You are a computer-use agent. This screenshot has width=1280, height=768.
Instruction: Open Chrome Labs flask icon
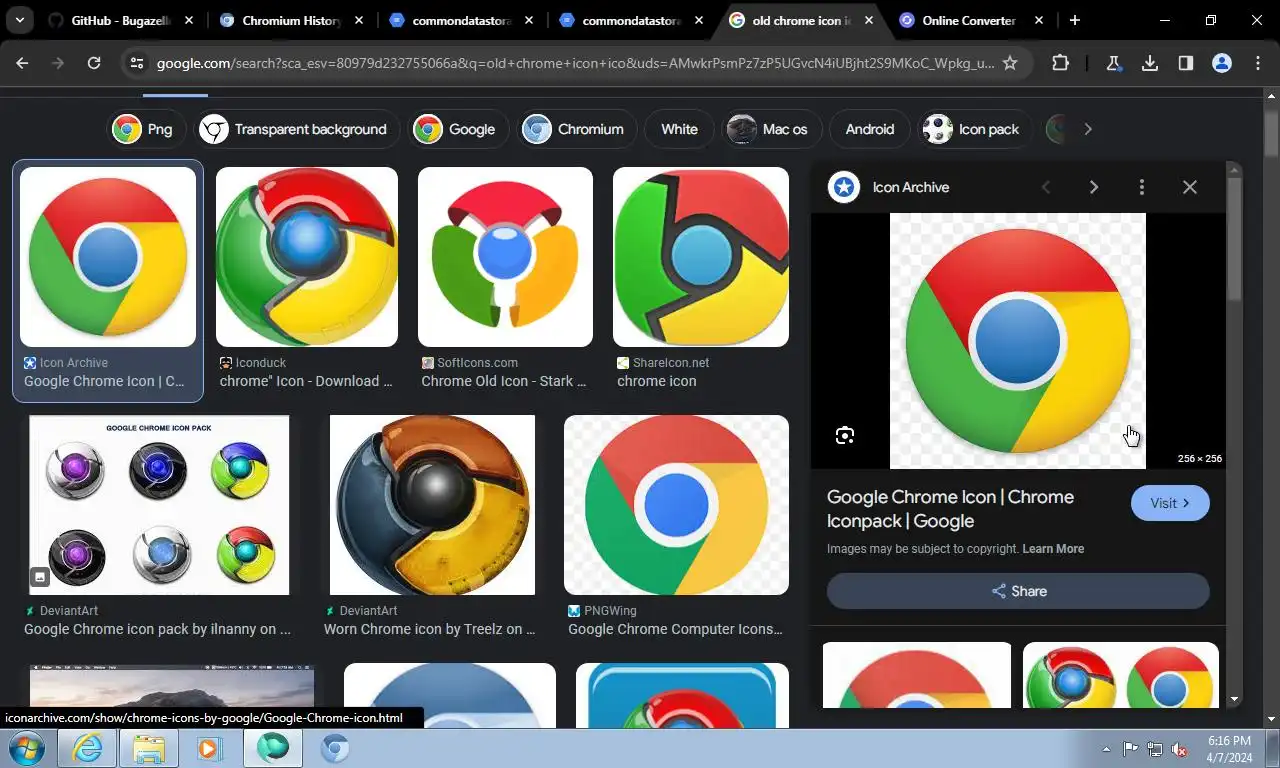point(1114,63)
